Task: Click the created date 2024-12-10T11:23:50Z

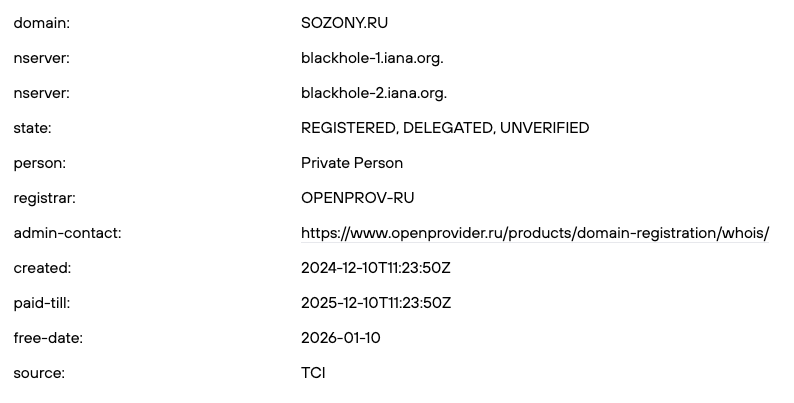Action: [x=376, y=268]
